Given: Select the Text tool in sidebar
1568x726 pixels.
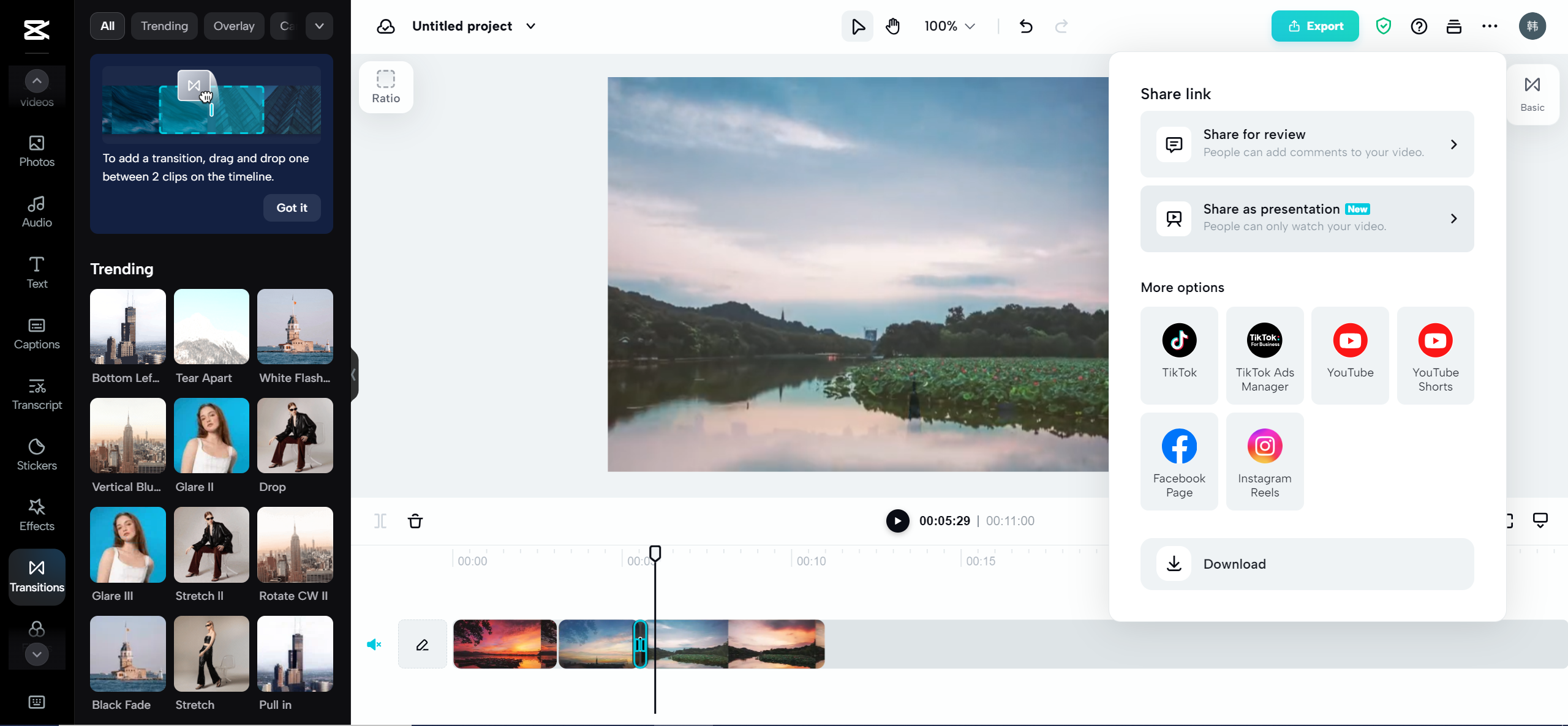Looking at the screenshot, I should pyautogui.click(x=37, y=271).
